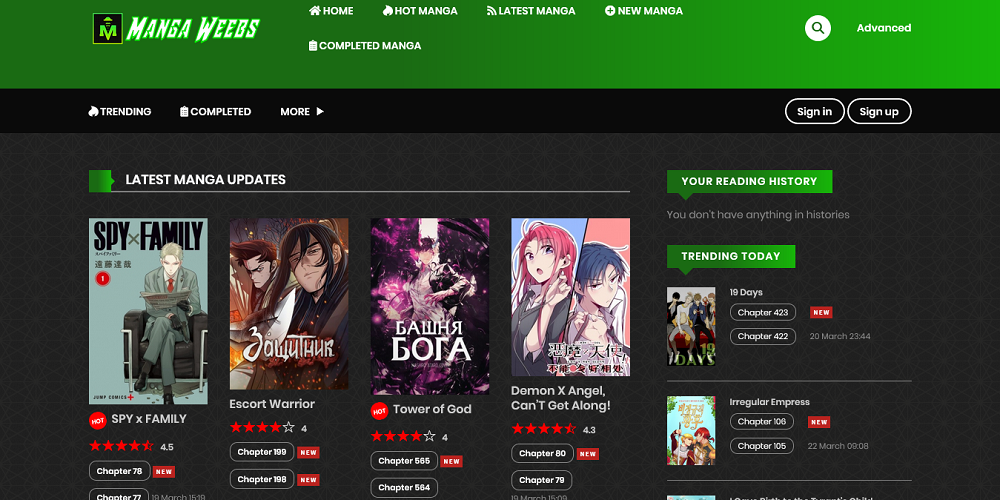Image resolution: width=1000 pixels, height=500 pixels.
Task: Expand the MORE dropdown menu
Action: [x=301, y=112]
